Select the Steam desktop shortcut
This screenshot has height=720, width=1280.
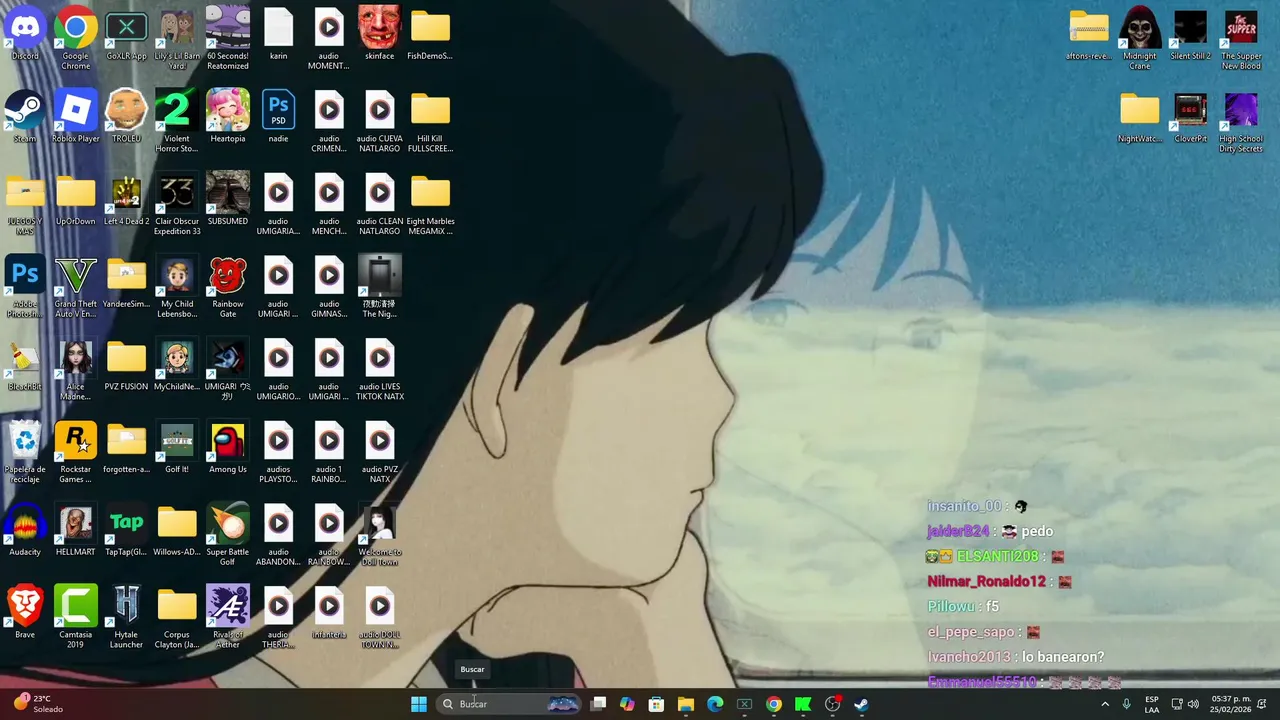point(25,116)
